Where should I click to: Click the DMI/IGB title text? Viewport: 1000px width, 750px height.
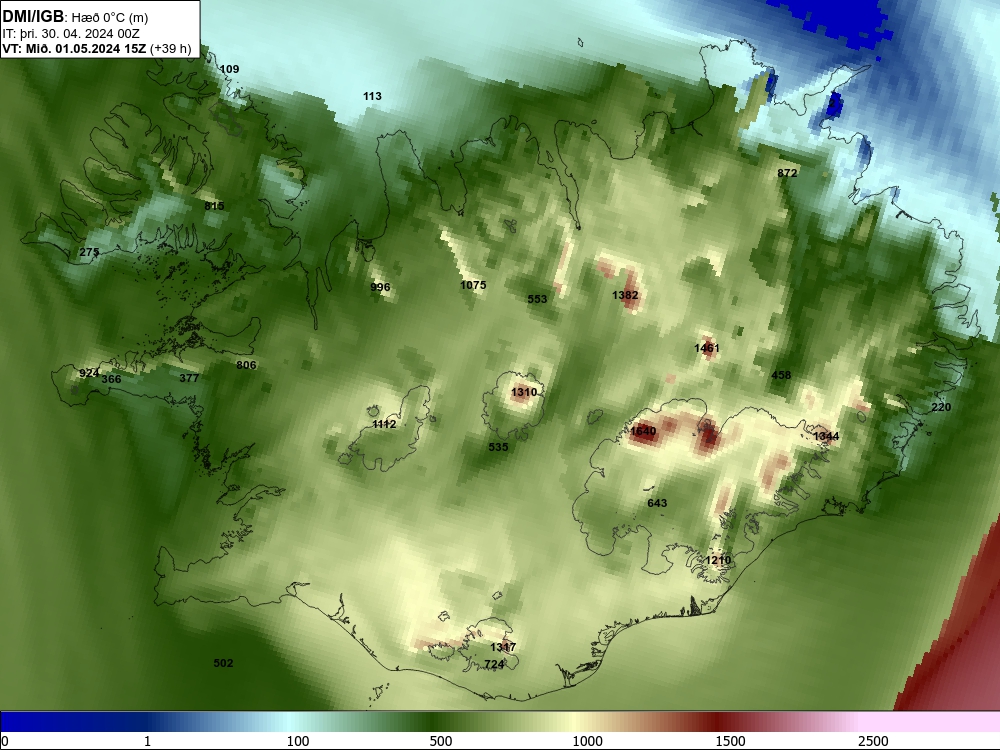coord(33,17)
